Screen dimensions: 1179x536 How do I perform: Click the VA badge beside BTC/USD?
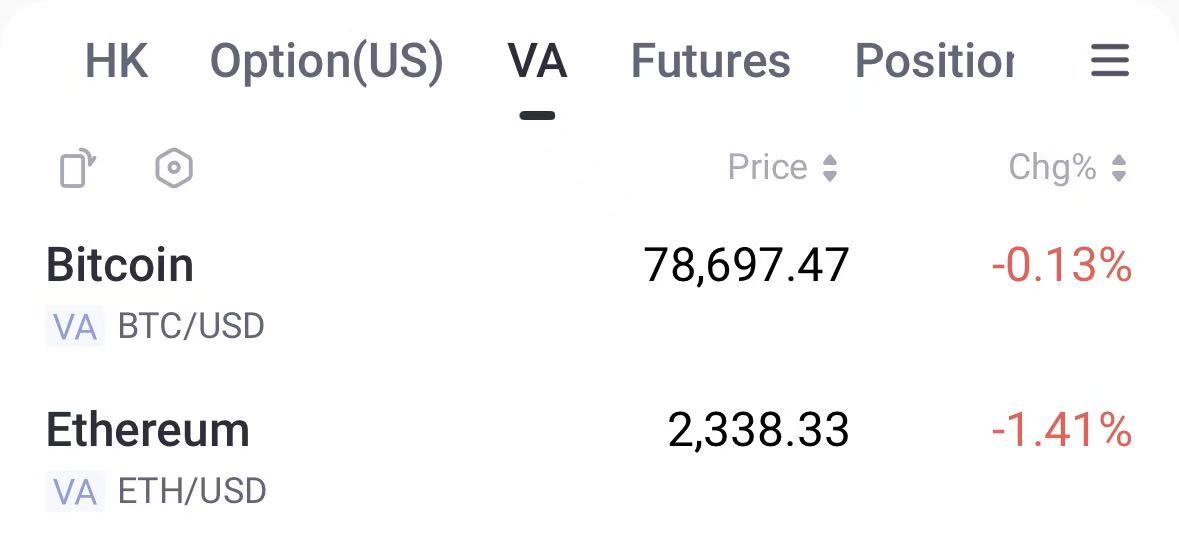click(75, 327)
